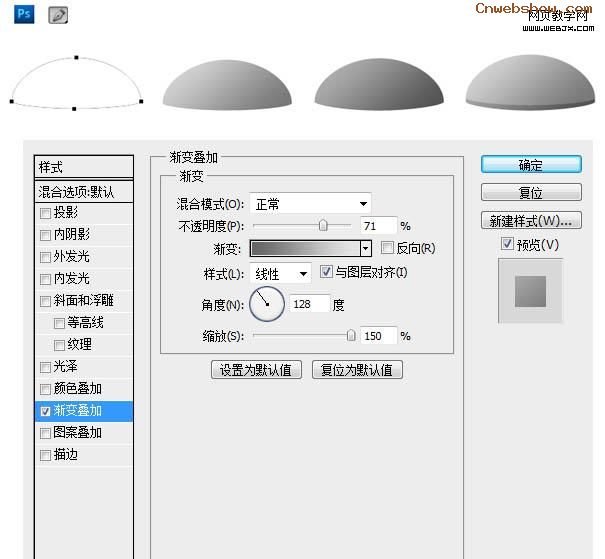The height and width of the screenshot is (559, 605).
Task: Click the 不透明度 opacity slider handle
Action: click(x=323, y=225)
